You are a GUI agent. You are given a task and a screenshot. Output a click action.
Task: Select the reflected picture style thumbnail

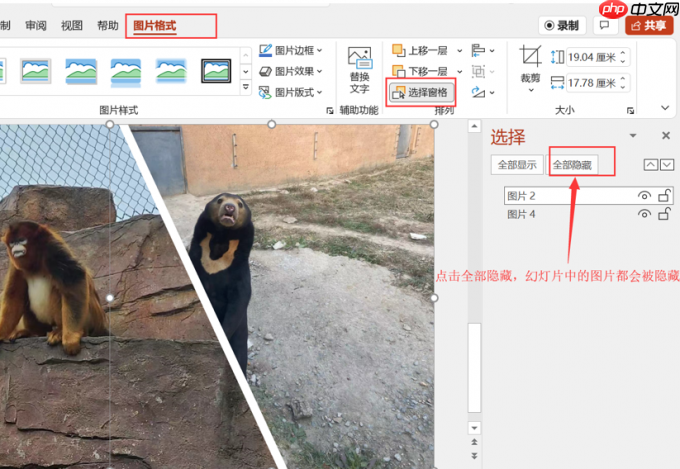click(126, 72)
